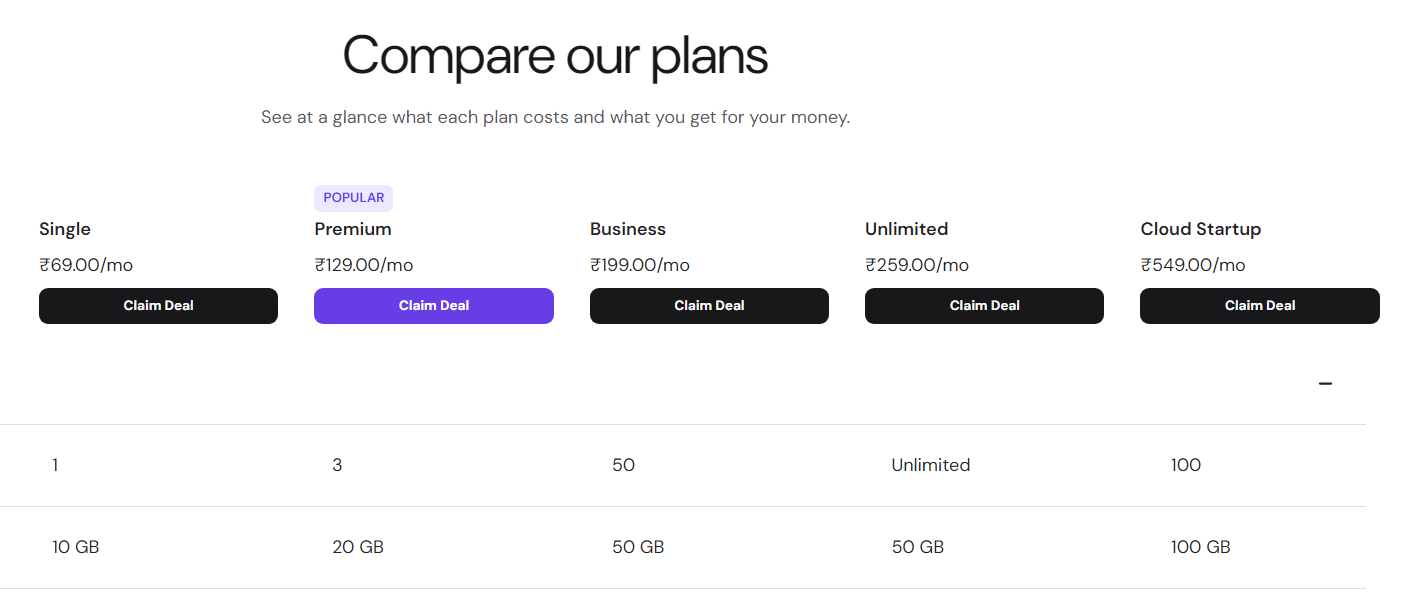Select the Unlimited plan heading
This screenshot has height=598, width=1409.
tap(906, 229)
